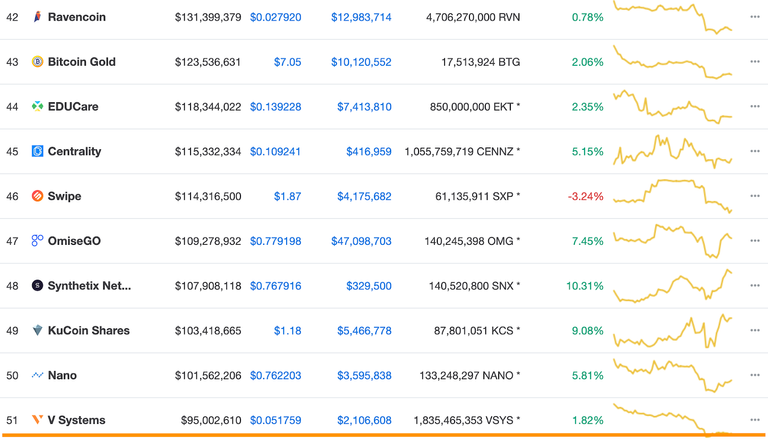768x441 pixels.
Task: Select Synthetix change value 10.31%
Action: tap(585, 286)
